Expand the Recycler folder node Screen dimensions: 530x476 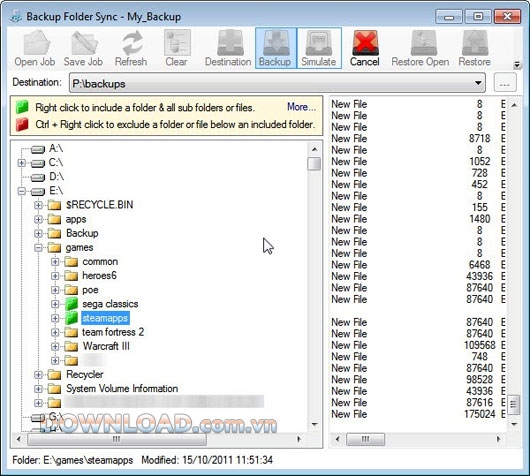pyautogui.click(x=38, y=375)
